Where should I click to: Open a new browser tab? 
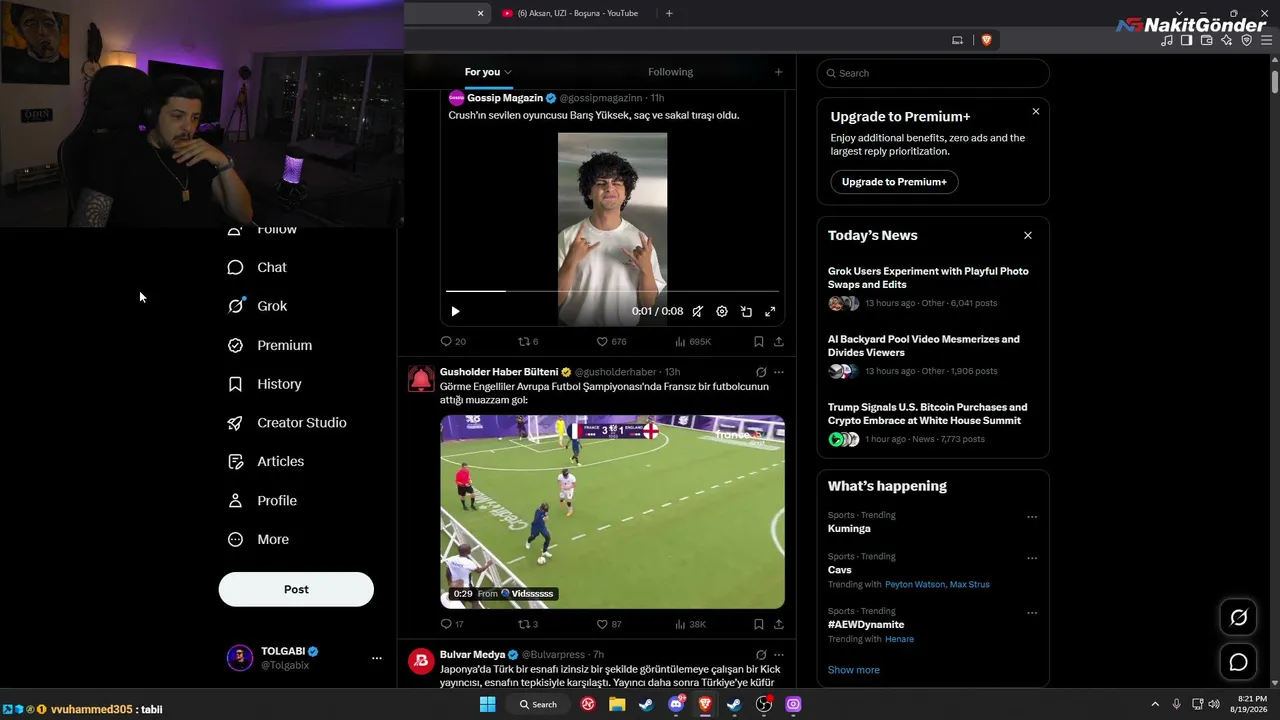point(669,13)
